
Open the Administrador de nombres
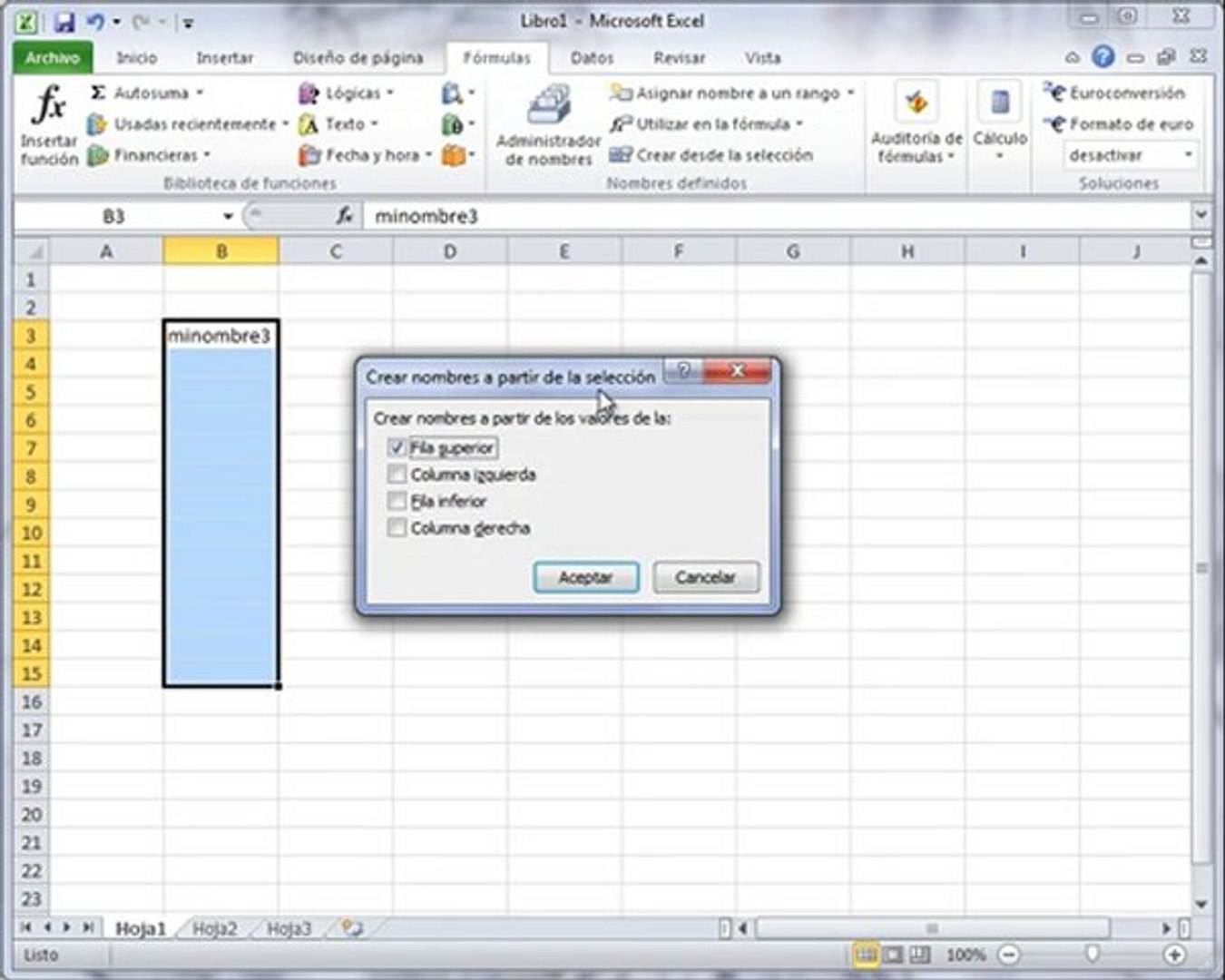pos(548,126)
